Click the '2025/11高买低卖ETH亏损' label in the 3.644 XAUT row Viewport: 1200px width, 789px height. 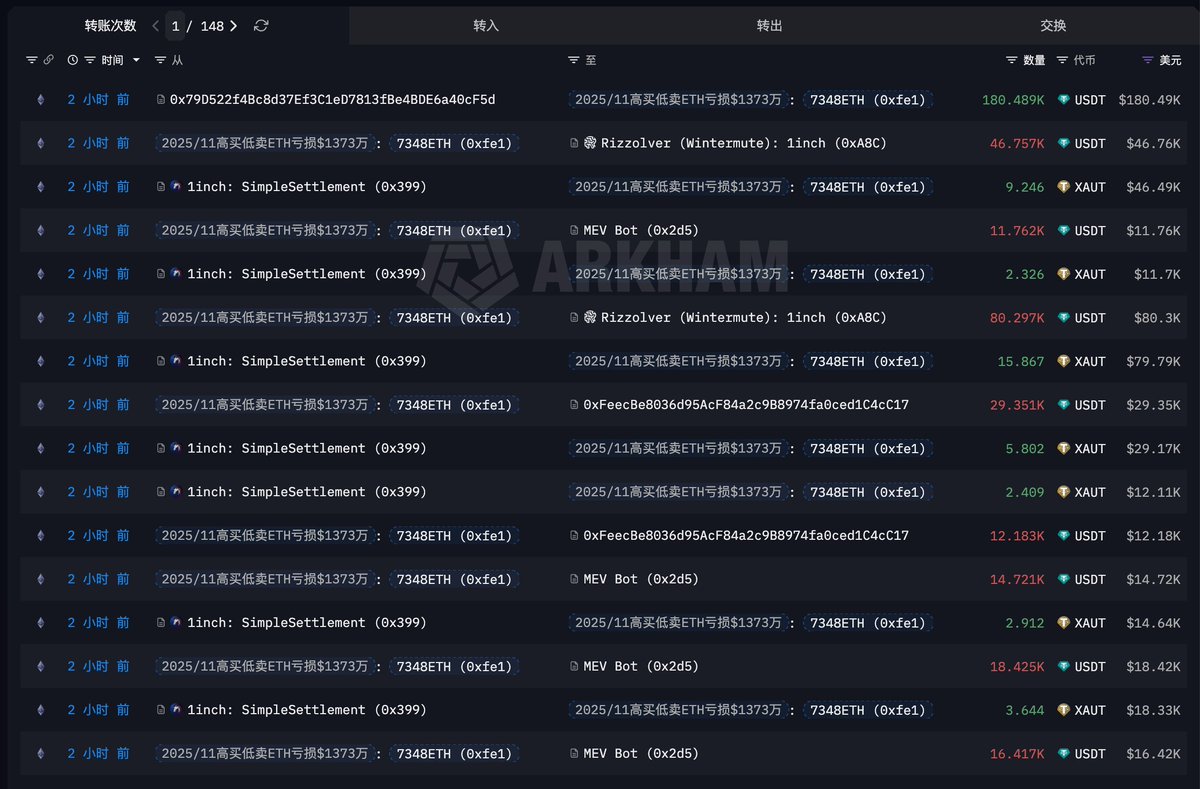pyautogui.click(x=678, y=710)
